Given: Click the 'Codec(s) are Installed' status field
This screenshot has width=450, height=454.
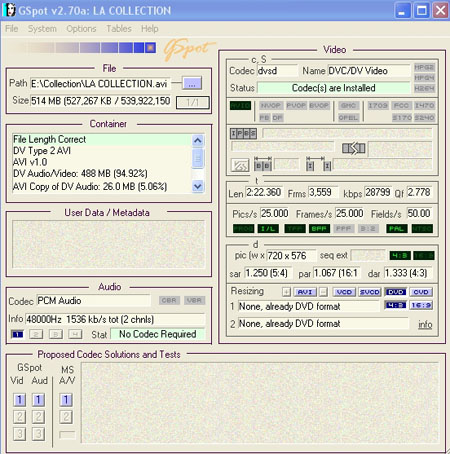Looking at the screenshot, I should (334, 88).
